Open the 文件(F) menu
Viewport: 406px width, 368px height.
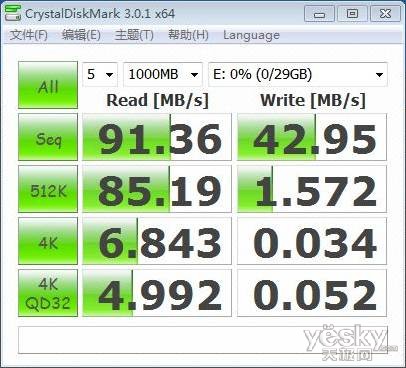coord(29,35)
